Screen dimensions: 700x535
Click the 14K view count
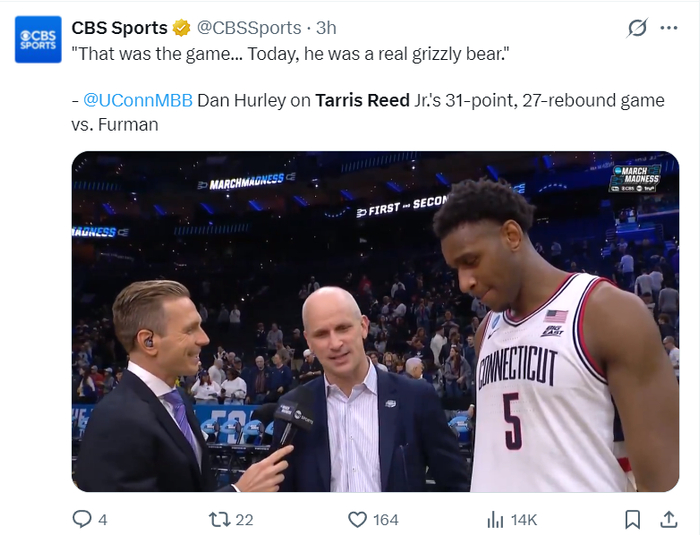(524, 519)
